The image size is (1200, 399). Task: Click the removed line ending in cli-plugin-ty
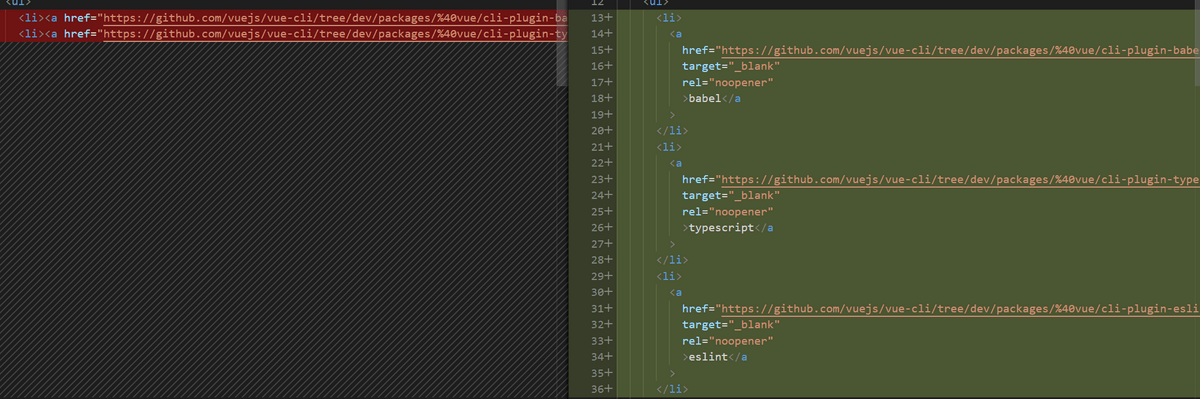[283, 34]
